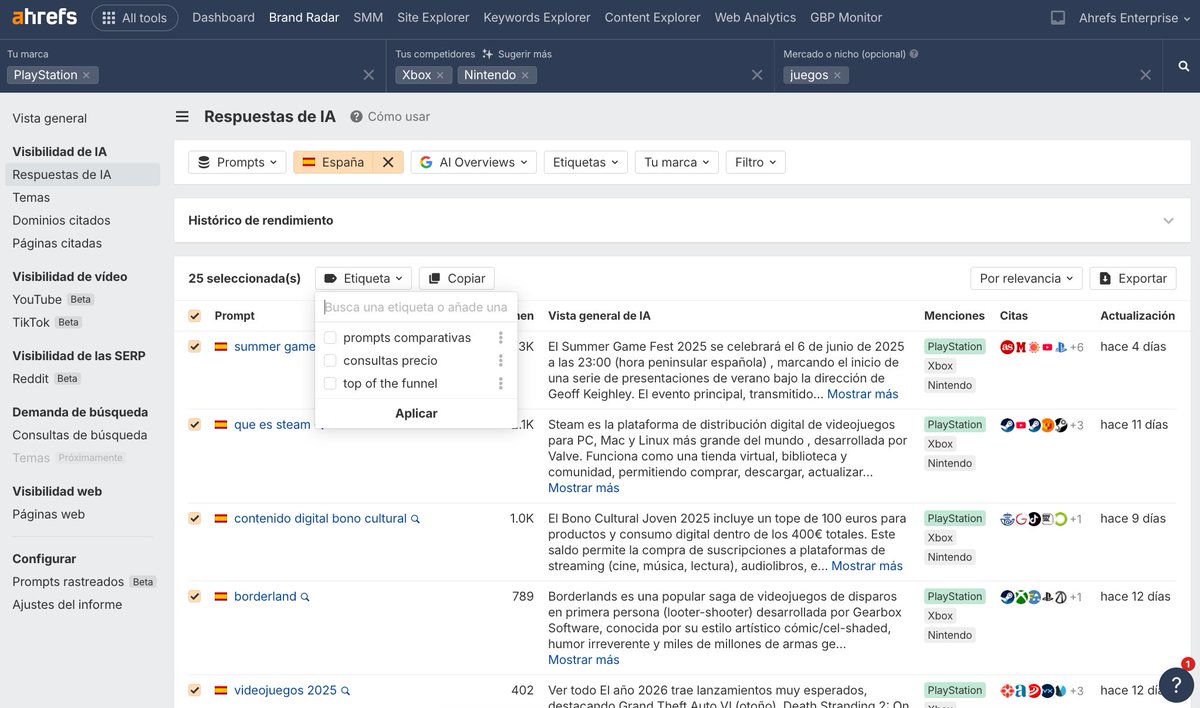Screen dimensions: 1200x708
Task: Open the borderland prompt link
Action: [x=265, y=597]
